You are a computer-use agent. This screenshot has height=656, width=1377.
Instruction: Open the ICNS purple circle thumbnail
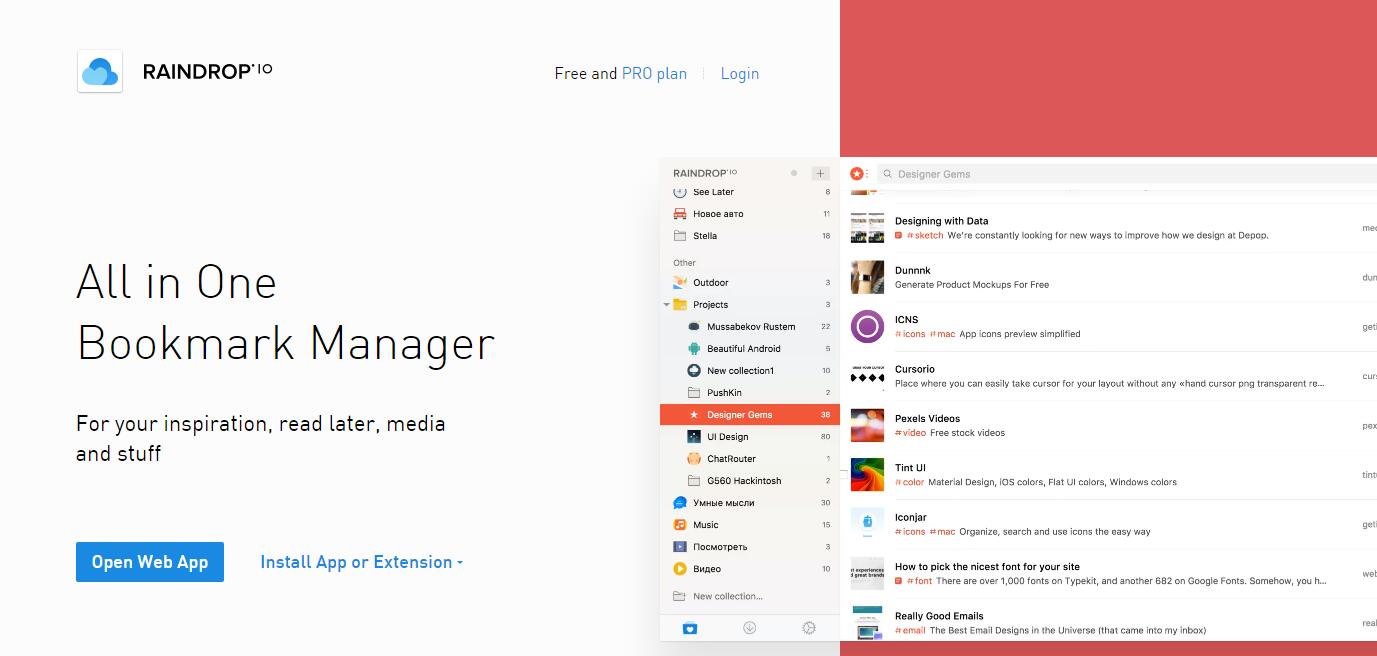coord(867,326)
